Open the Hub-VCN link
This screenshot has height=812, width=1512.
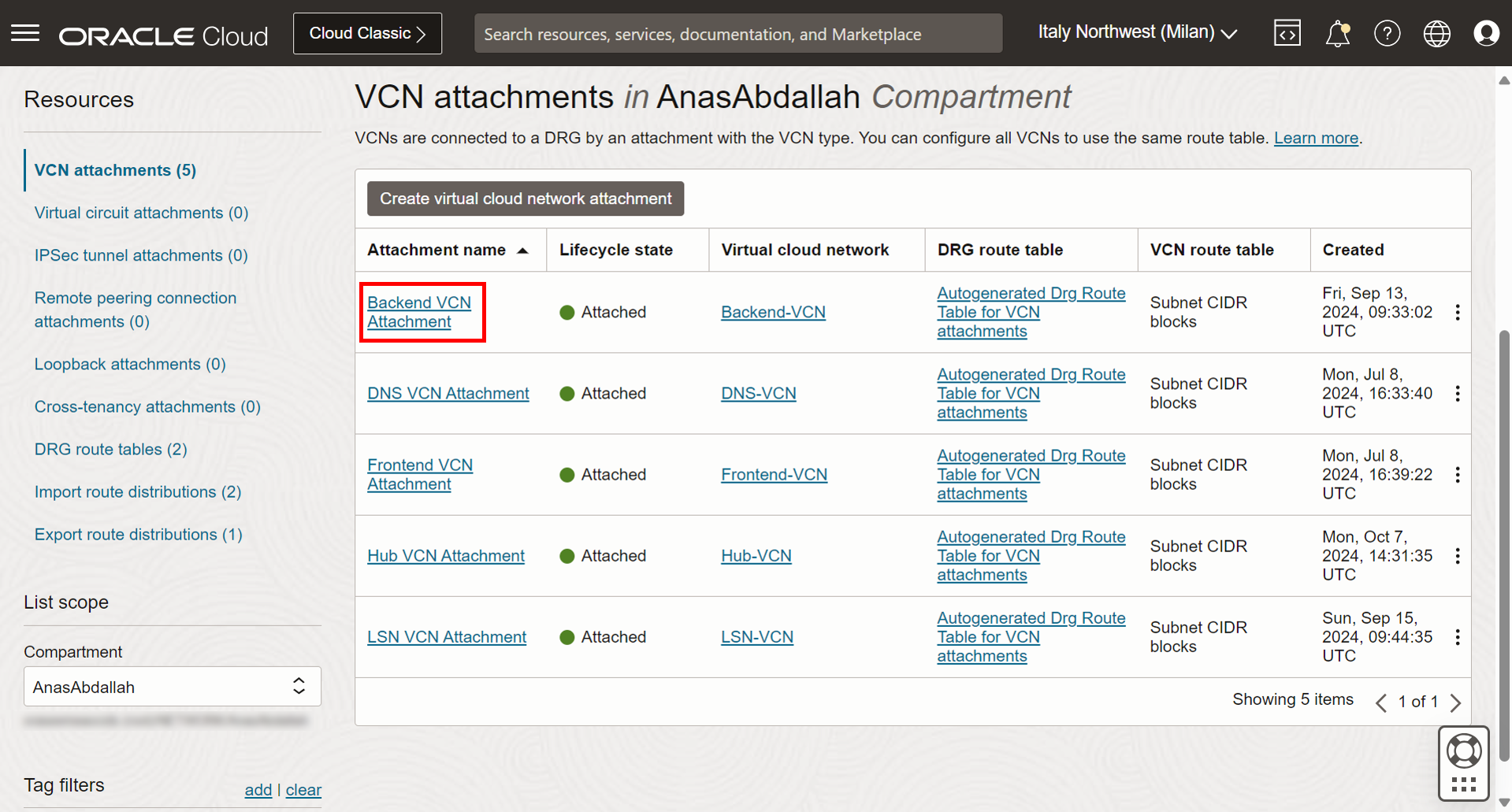[x=756, y=556]
